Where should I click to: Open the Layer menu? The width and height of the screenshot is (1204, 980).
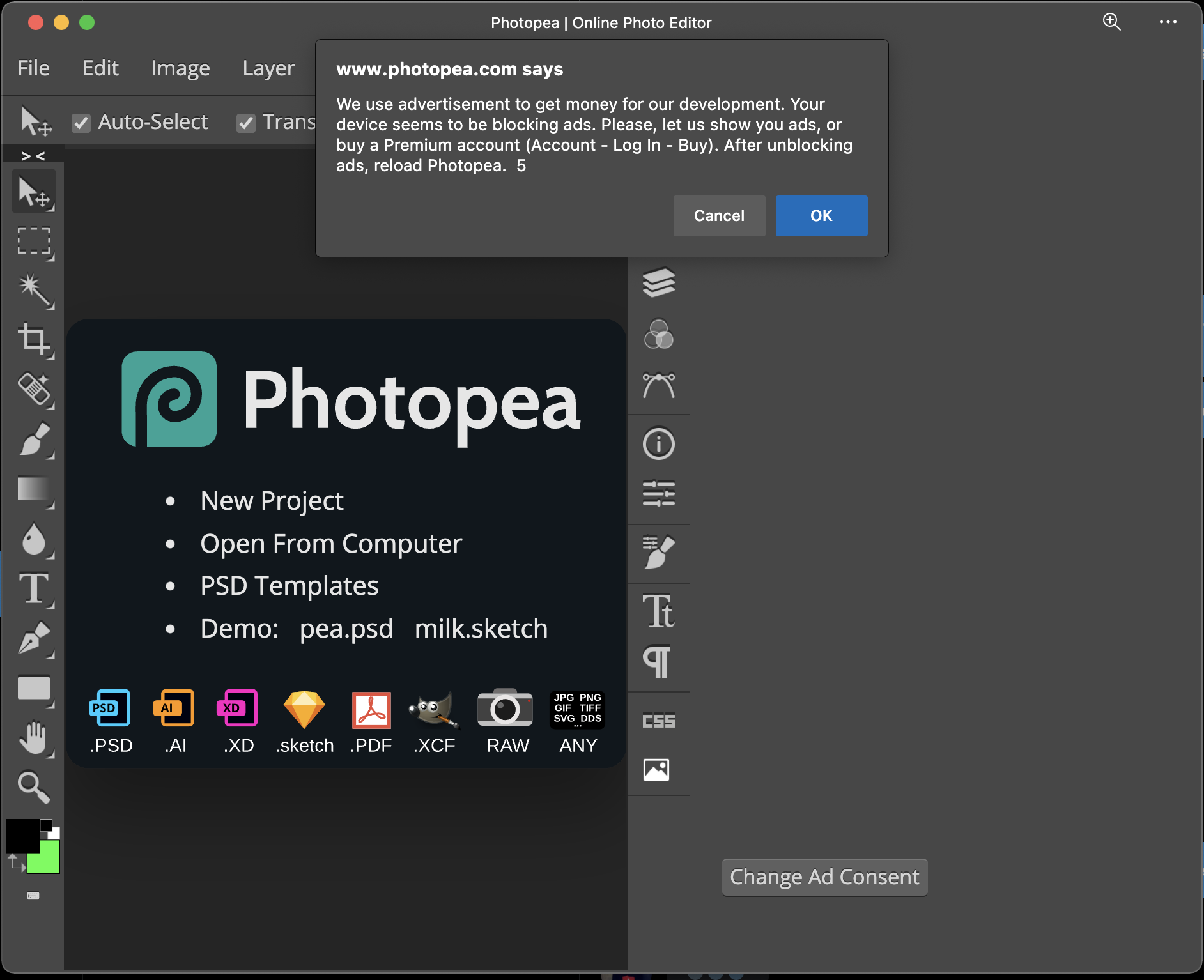tap(268, 68)
